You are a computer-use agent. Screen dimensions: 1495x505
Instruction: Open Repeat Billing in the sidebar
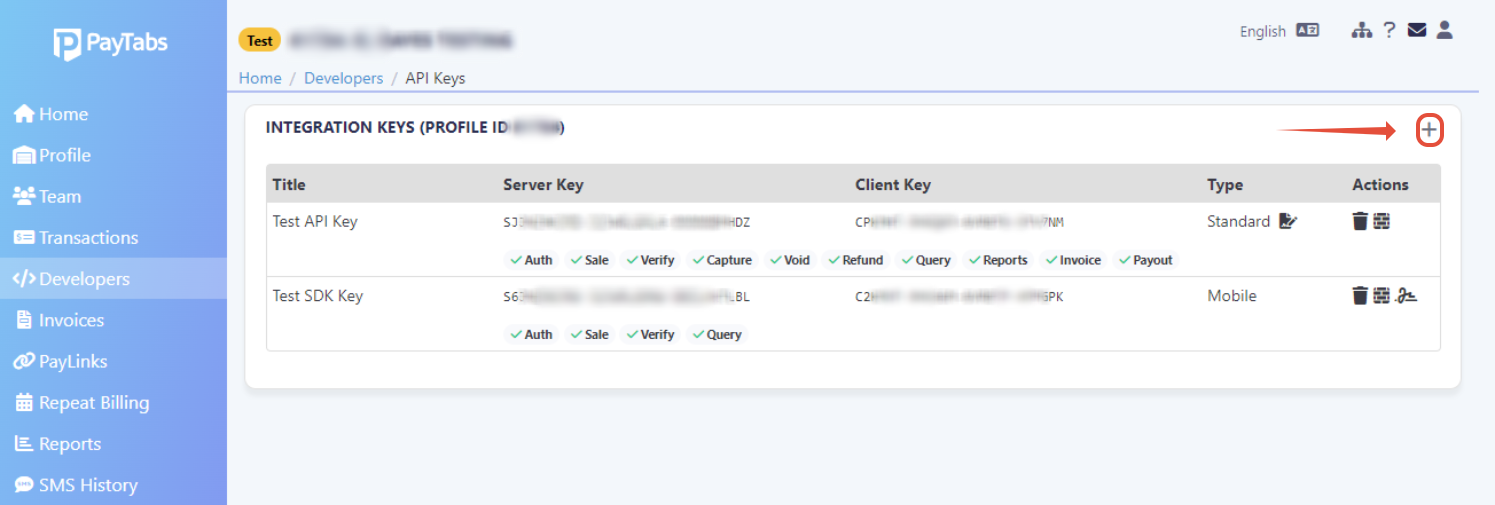coord(113,403)
